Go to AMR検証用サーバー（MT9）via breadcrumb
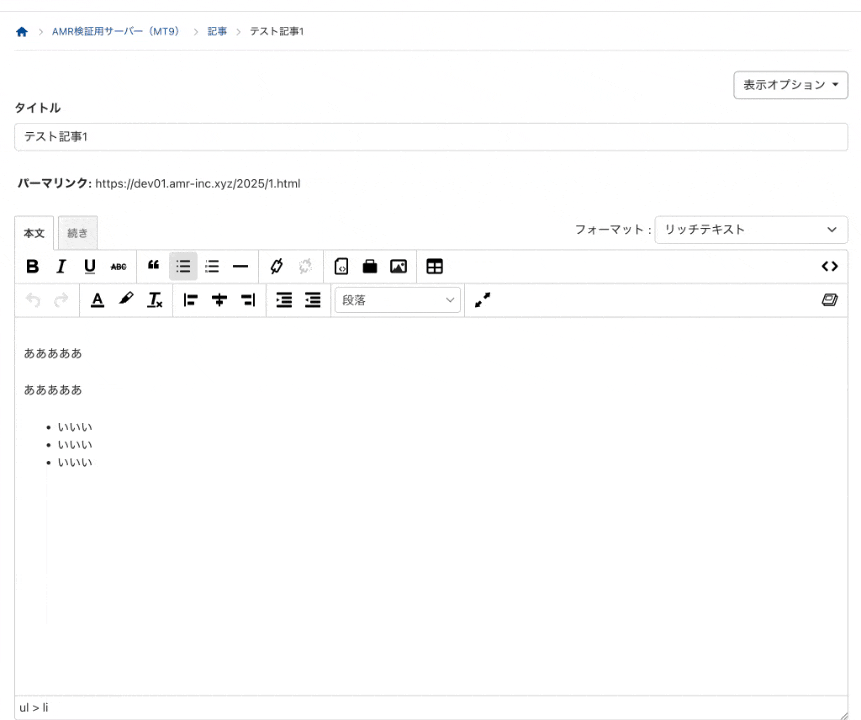The width and height of the screenshot is (861, 720). pyautogui.click(x=113, y=31)
